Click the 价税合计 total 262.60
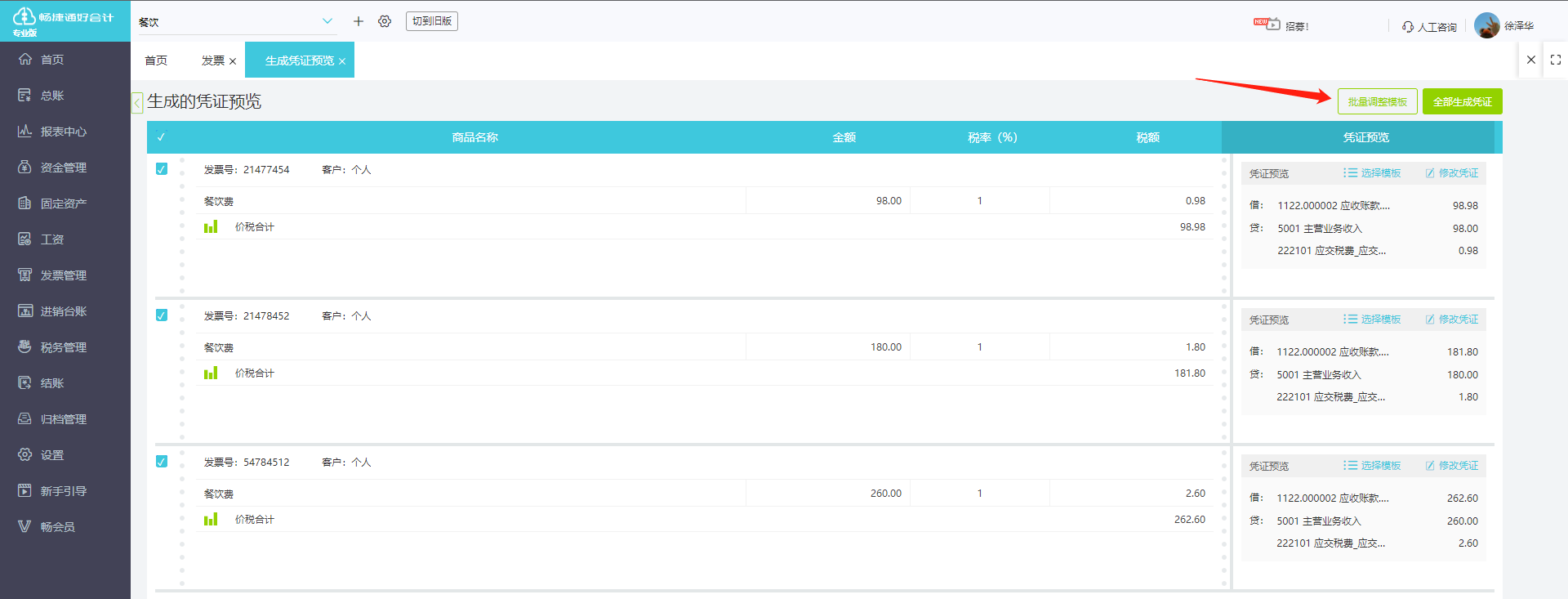Screen dimensions: 1568x599 [x=1190, y=520]
